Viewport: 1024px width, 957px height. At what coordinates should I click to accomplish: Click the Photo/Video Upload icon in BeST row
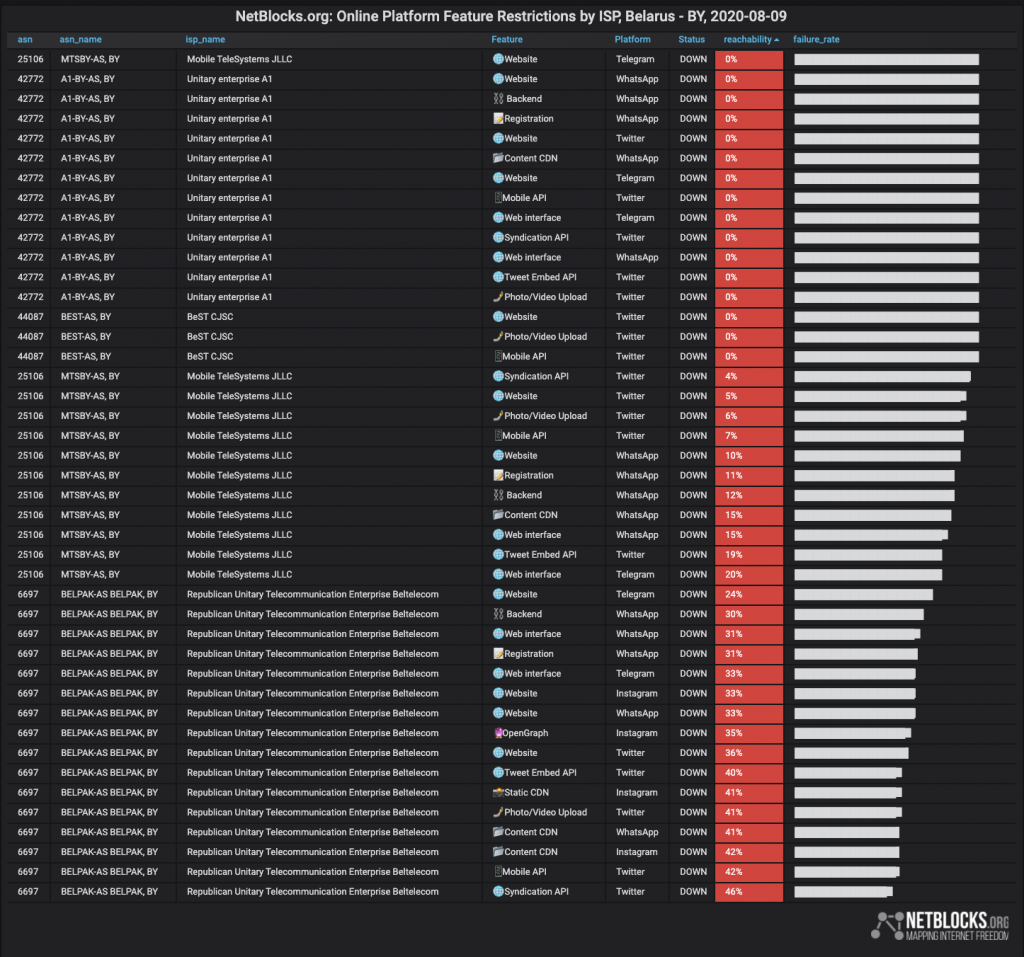[x=498, y=336]
